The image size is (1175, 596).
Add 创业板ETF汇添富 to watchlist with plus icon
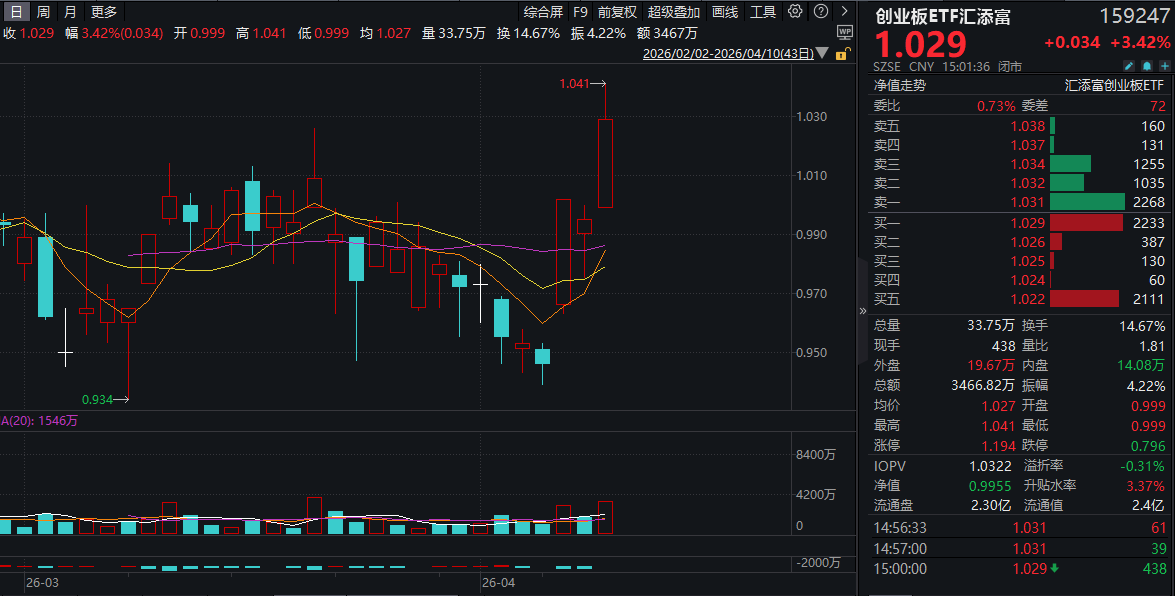(1165, 65)
